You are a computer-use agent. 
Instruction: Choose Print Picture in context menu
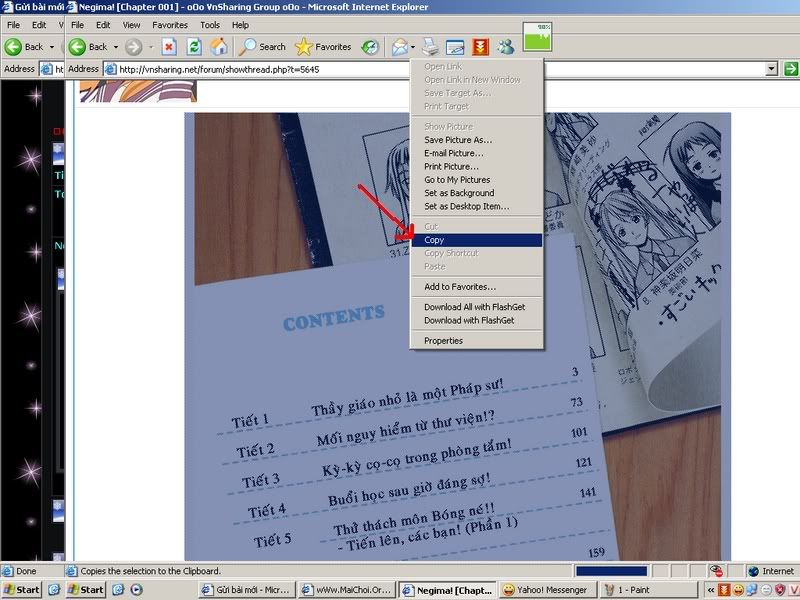pyautogui.click(x=477, y=166)
